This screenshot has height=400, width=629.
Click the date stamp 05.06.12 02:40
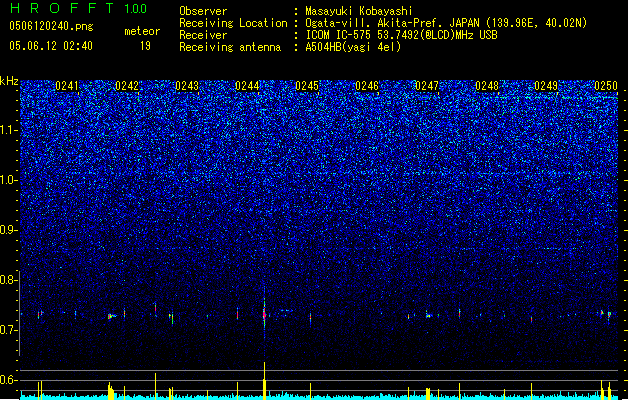51,46
